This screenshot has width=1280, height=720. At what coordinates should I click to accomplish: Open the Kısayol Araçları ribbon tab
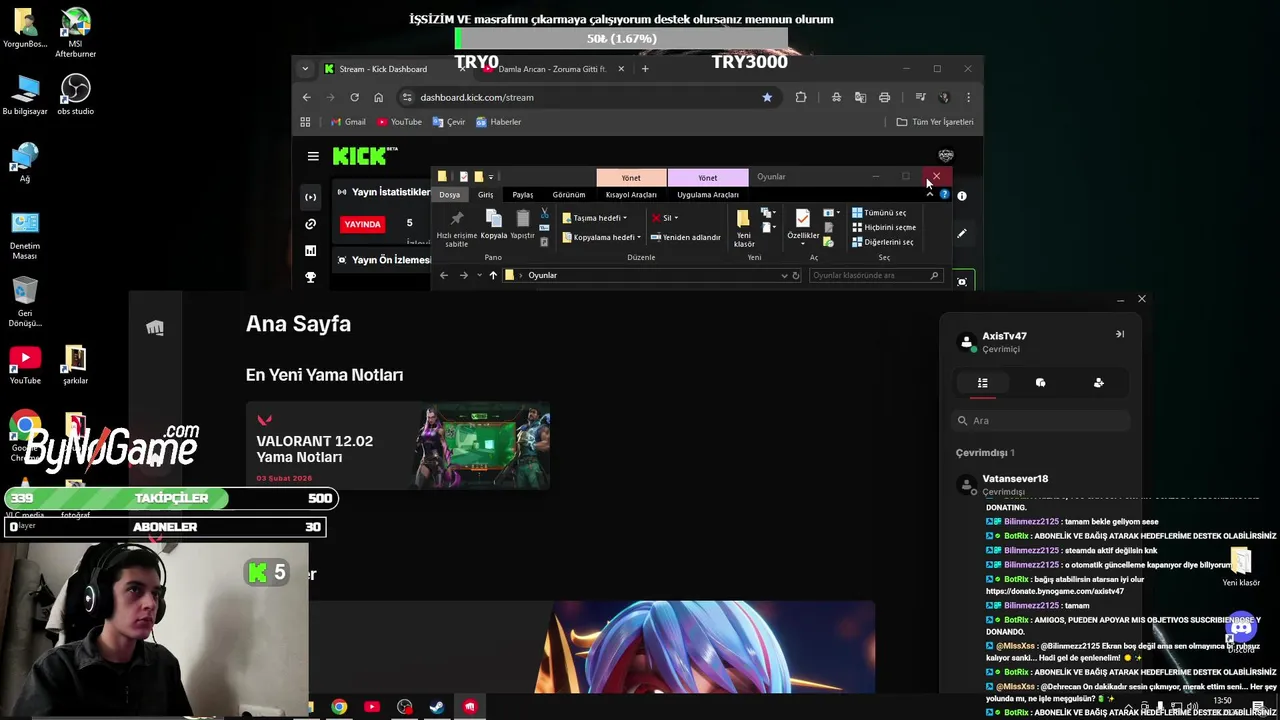(x=631, y=195)
